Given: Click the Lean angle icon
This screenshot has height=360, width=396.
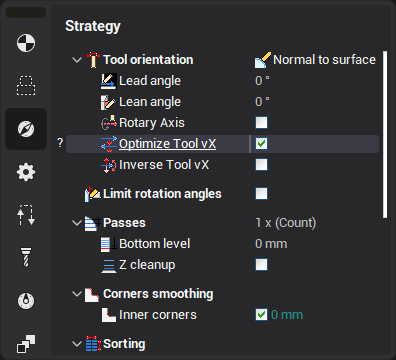Looking at the screenshot, I should click(x=109, y=102).
